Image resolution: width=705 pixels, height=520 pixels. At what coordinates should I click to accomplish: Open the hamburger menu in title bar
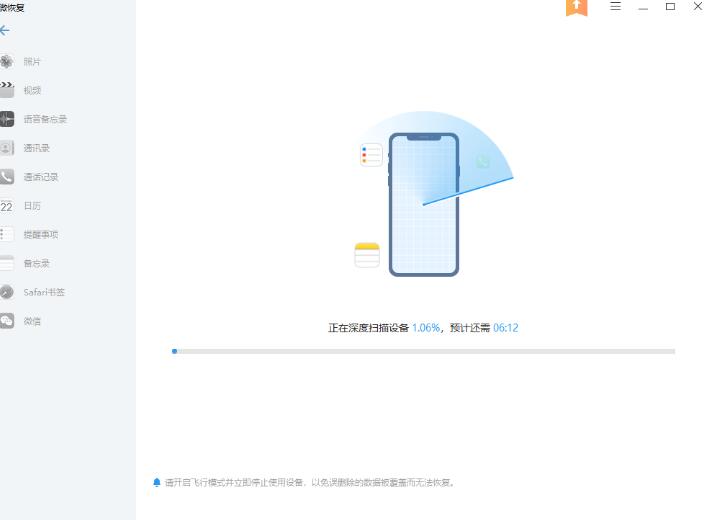point(616,6)
